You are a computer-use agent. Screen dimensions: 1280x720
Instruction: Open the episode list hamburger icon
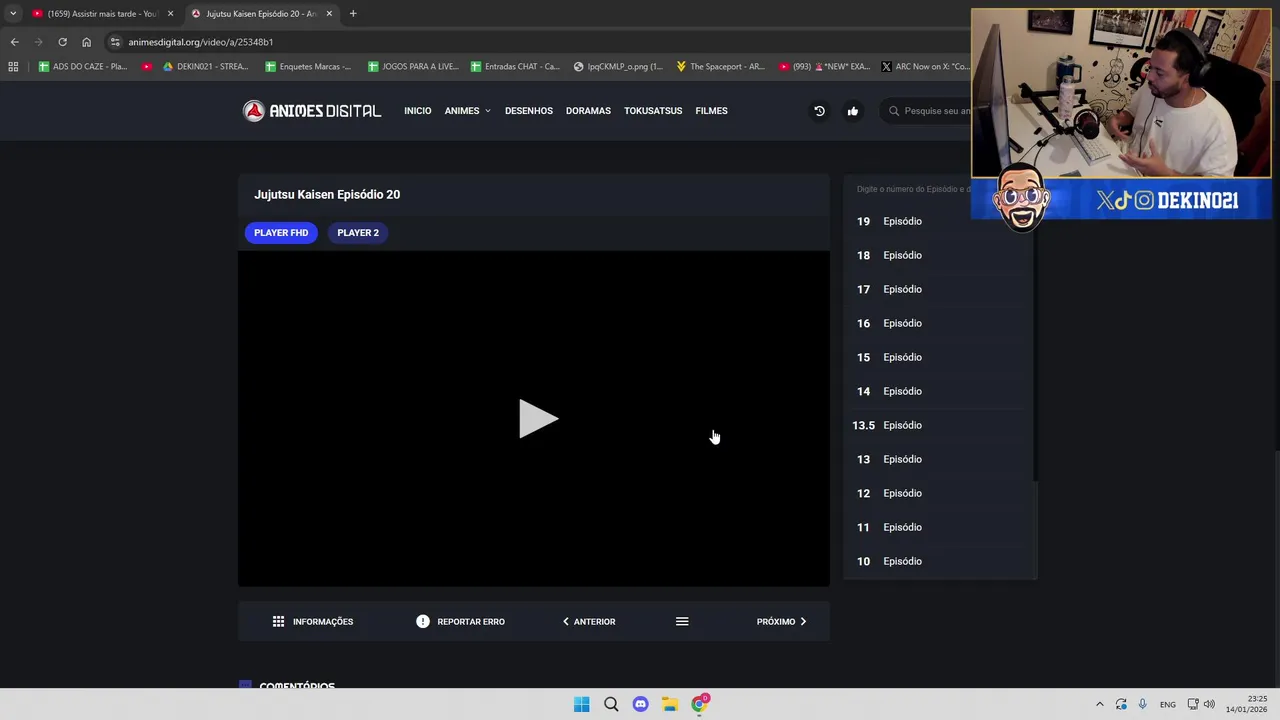point(682,622)
